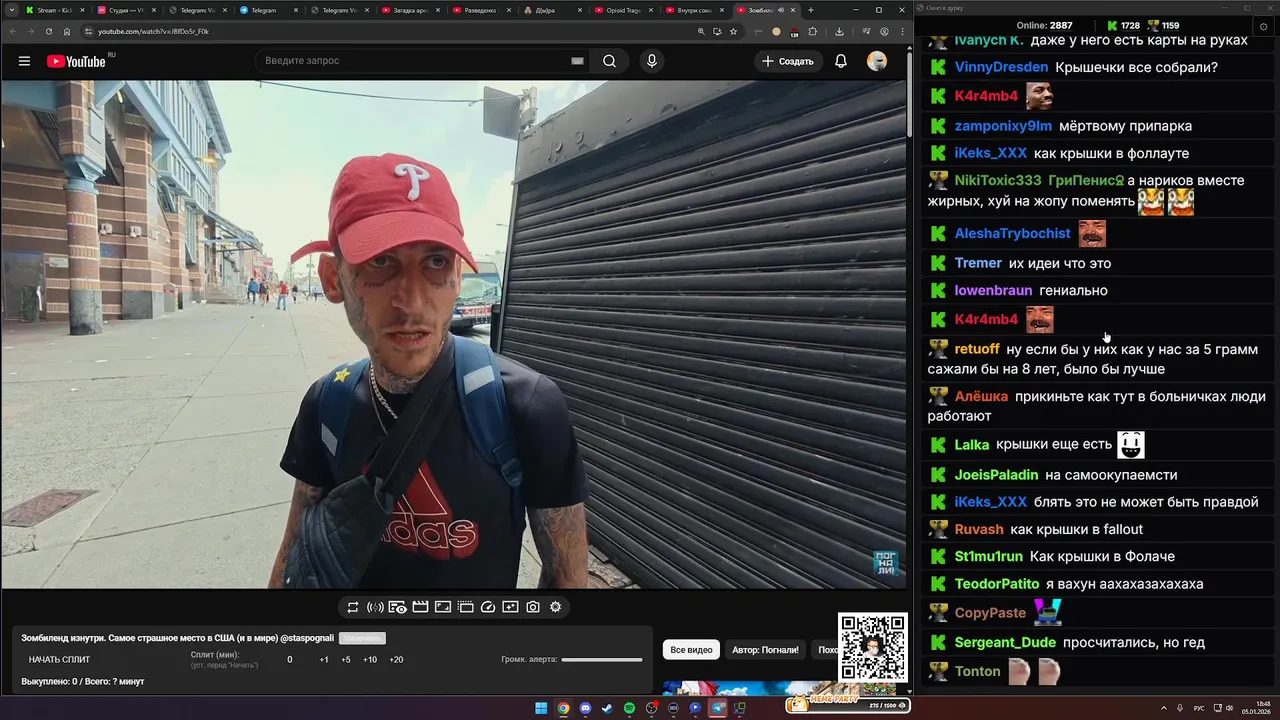The width and height of the screenshot is (1280, 720).
Task: Click the Создать create button
Action: [788, 61]
